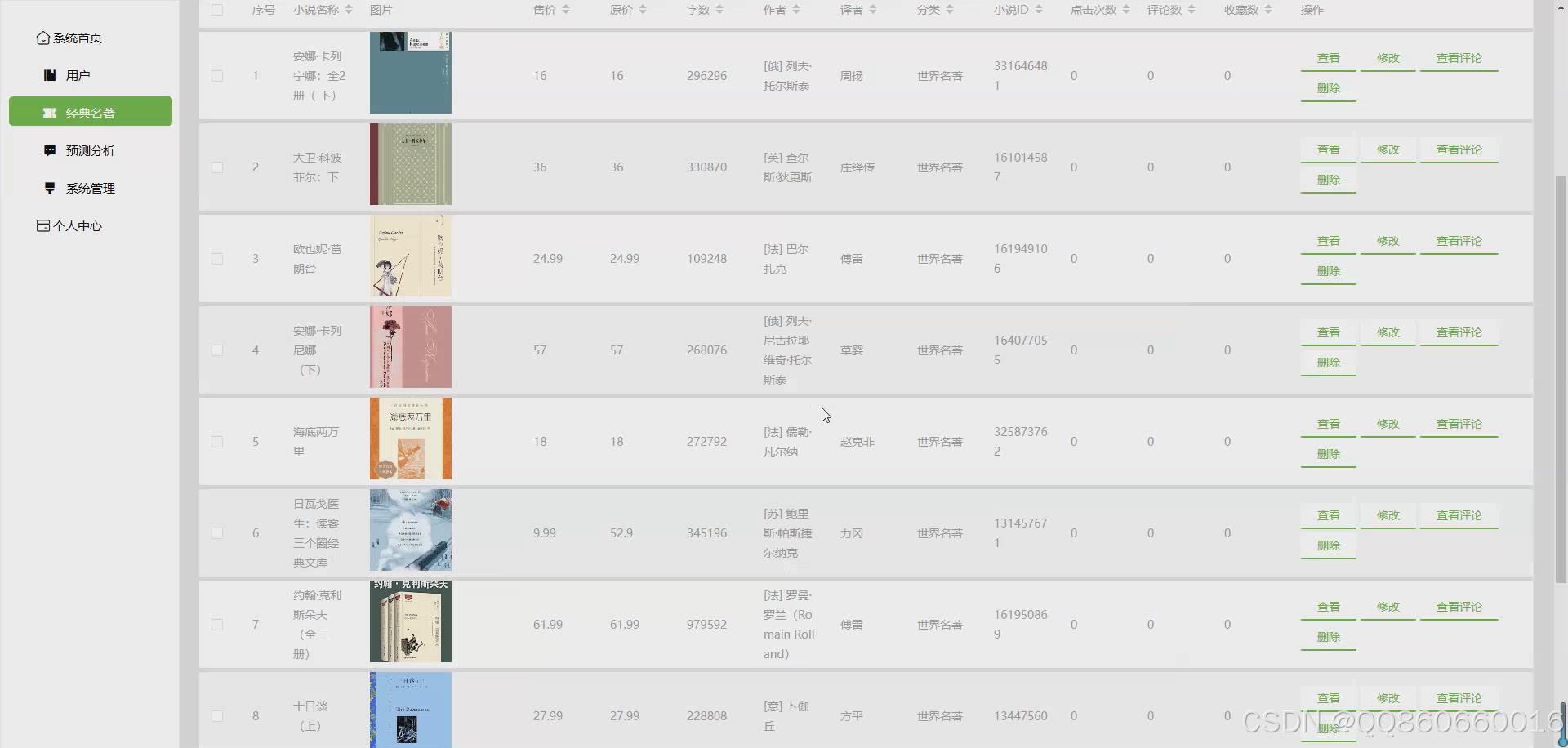Sort by 小说ID using its sort arrows
Image resolution: width=1568 pixels, height=748 pixels.
click(1039, 10)
